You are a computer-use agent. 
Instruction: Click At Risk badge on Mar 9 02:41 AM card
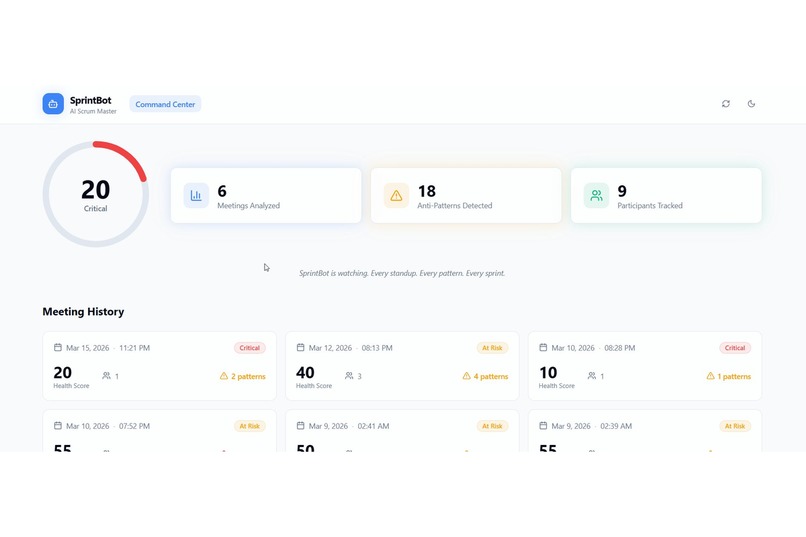click(x=492, y=426)
